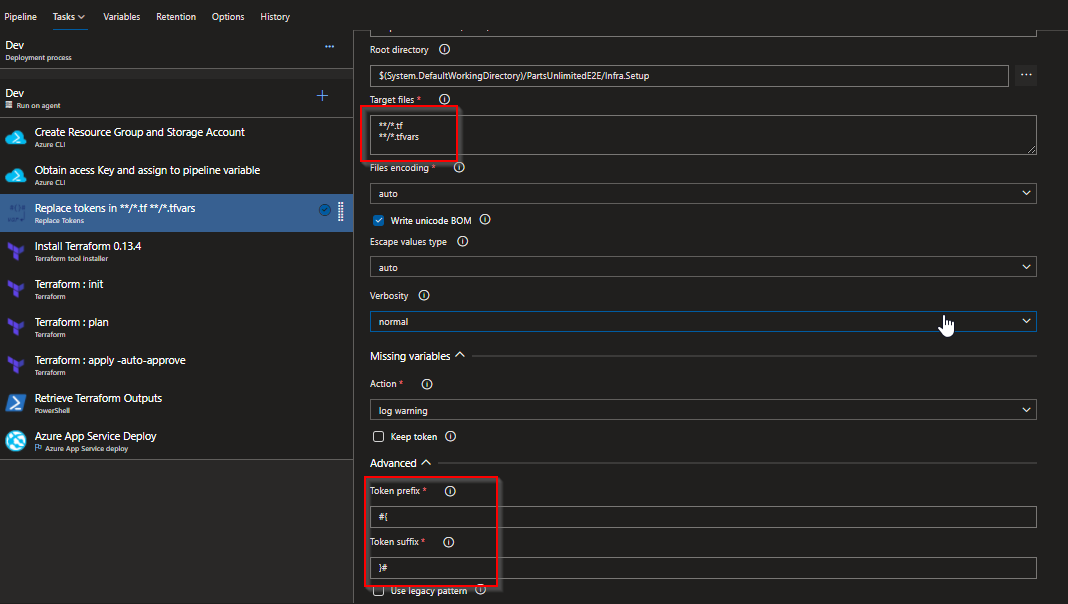Click Files encoding info icon
This screenshot has height=604, width=1068.
click(459, 168)
